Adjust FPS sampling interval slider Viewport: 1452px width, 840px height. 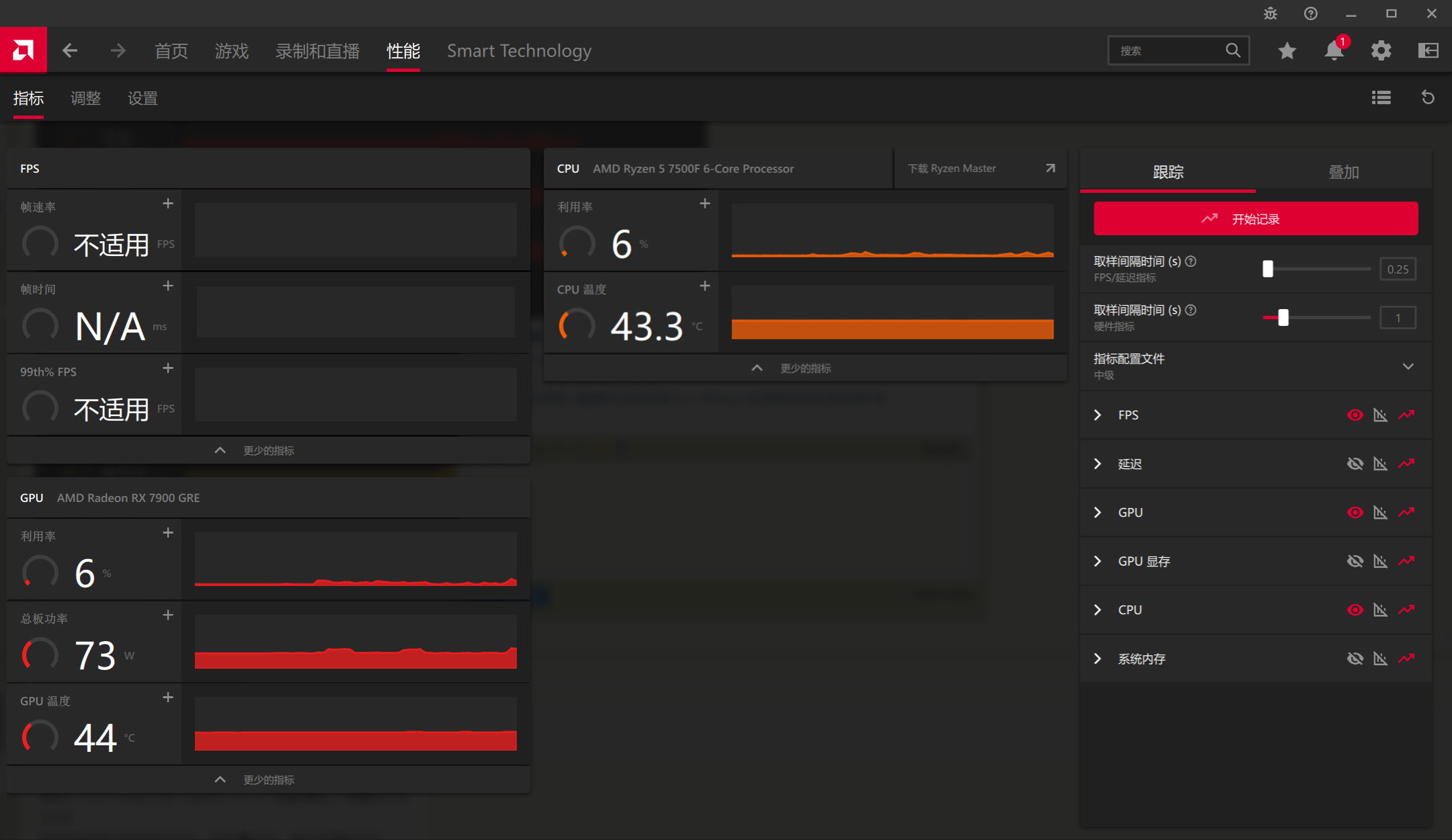tap(1268, 269)
